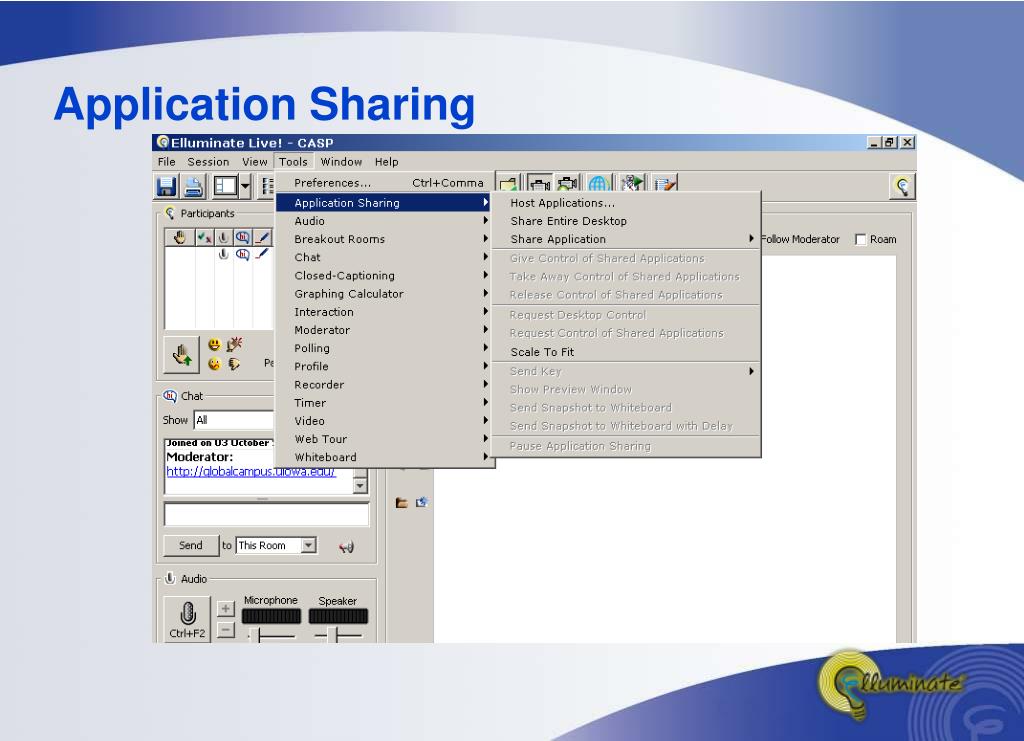This screenshot has width=1024, height=741.
Task: Choose Host Applications from the submenu
Action: pyautogui.click(x=626, y=203)
